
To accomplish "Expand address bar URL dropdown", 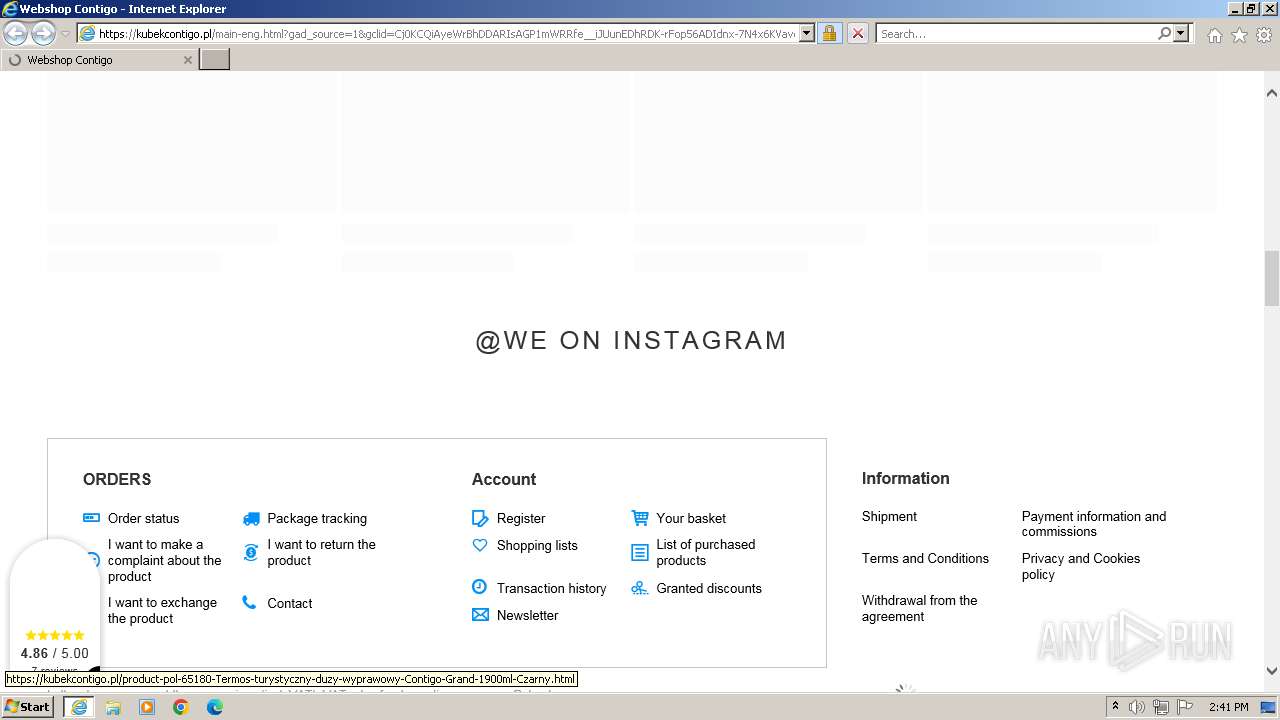I will click(x=807, y=33).
